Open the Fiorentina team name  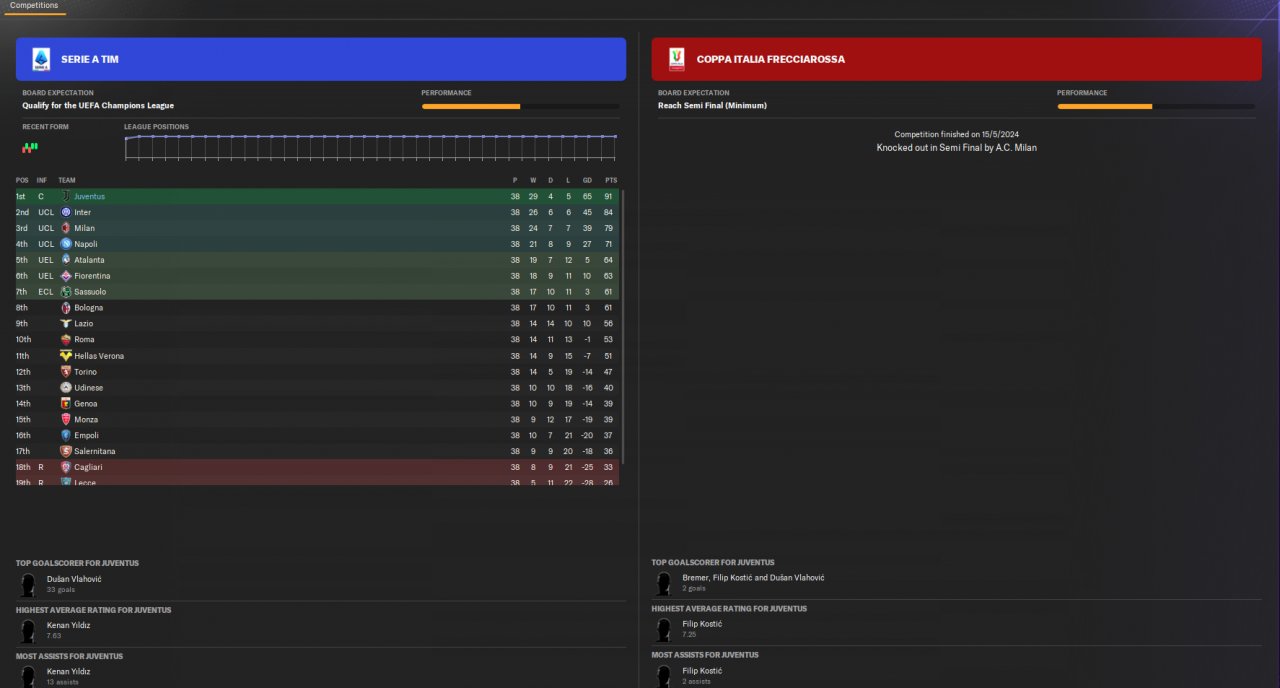(92, 276)
